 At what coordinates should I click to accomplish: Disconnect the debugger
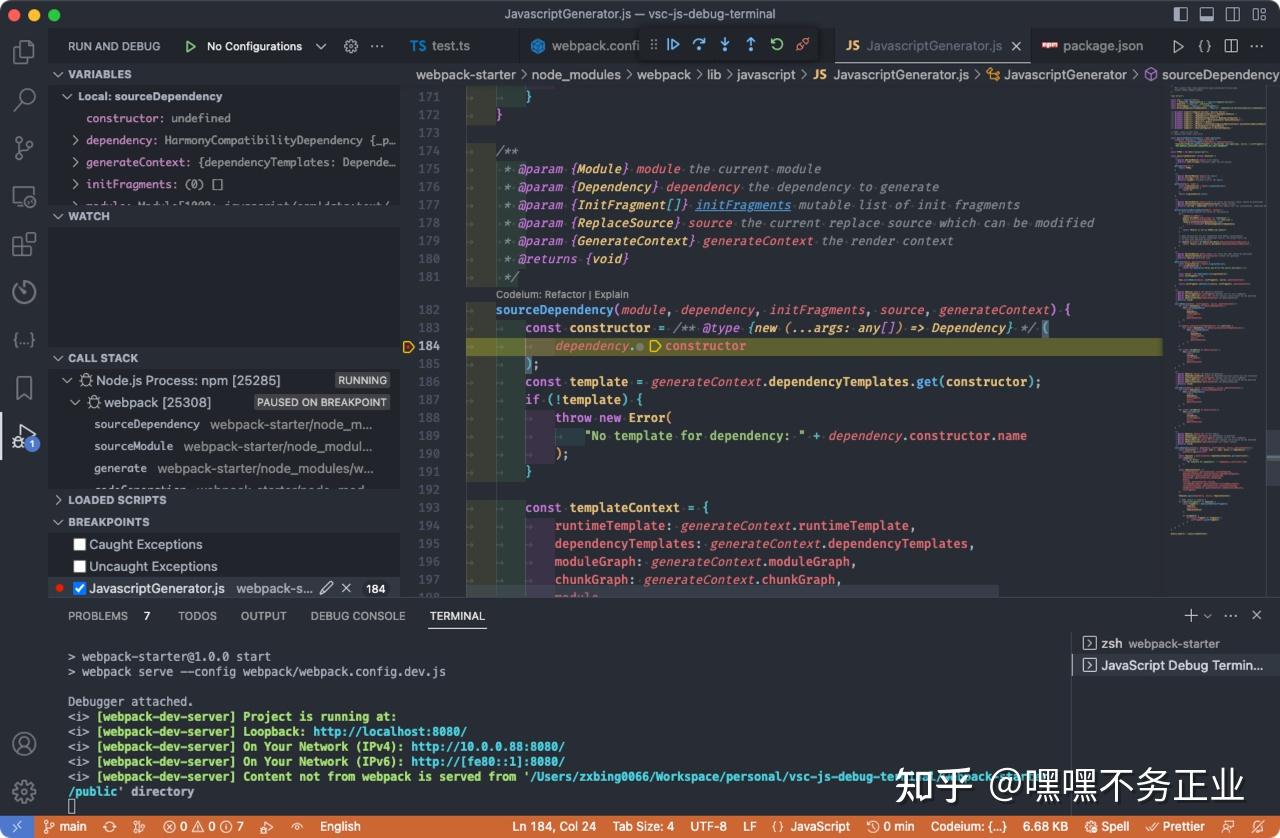(x=803, y=45)
